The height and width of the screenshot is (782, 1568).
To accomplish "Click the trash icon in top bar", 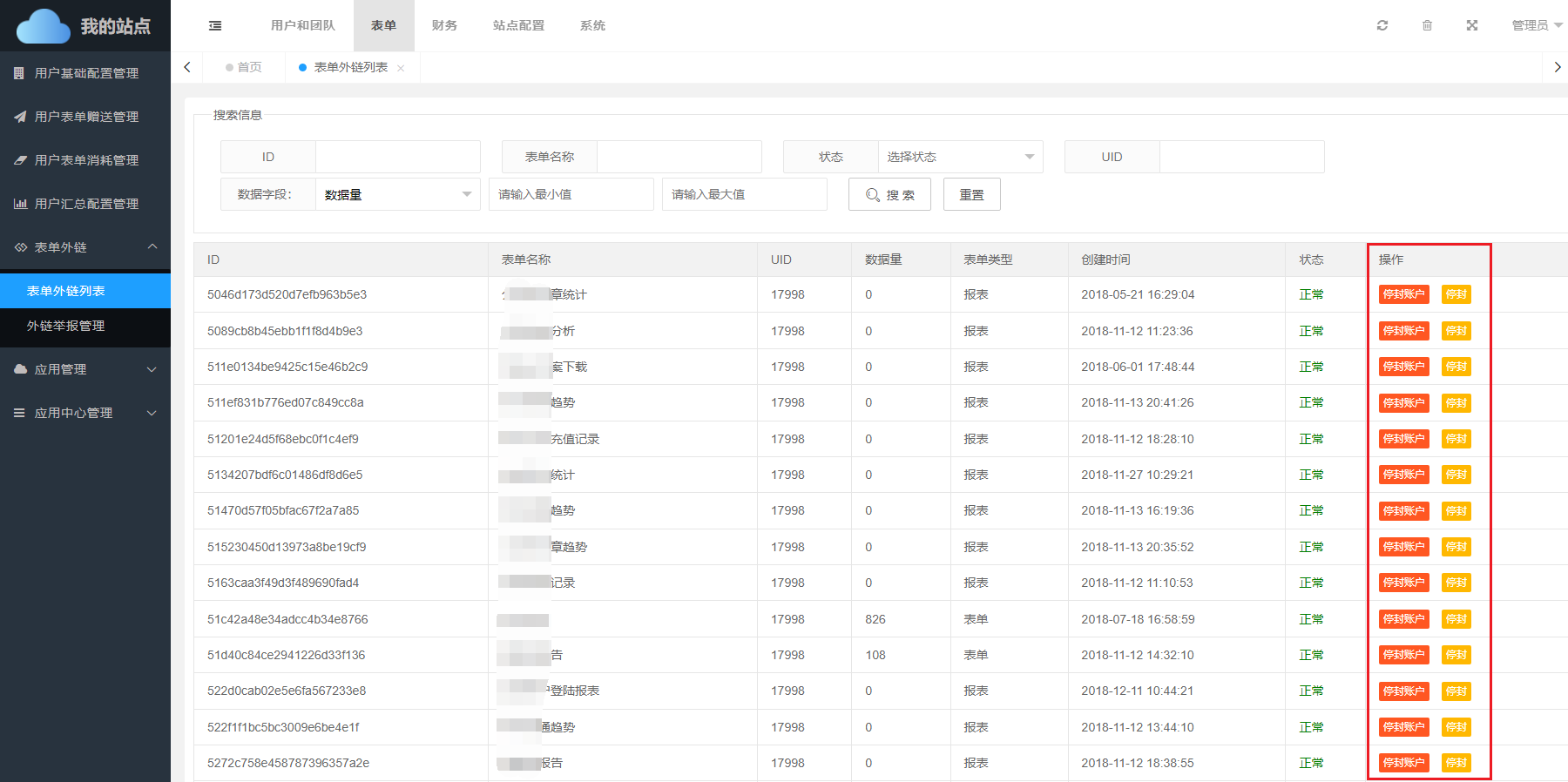I will (1427, 25).
